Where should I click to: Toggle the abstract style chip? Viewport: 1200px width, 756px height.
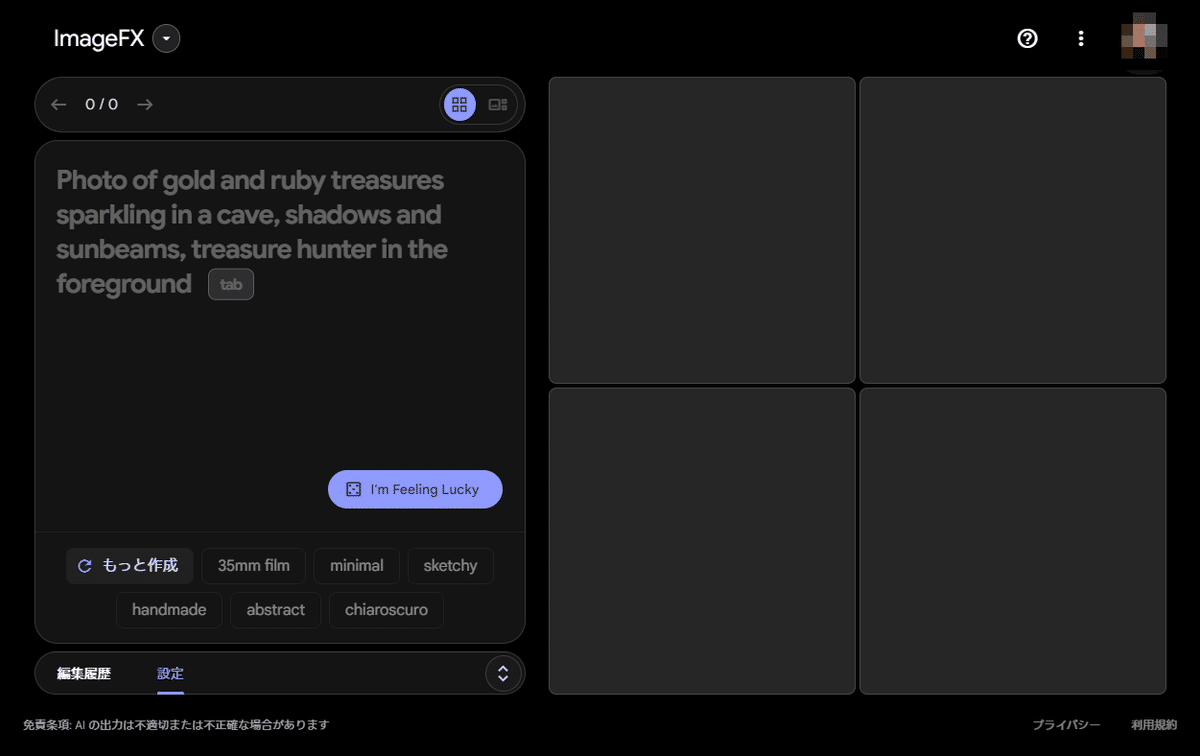pyautogui.click(x=275, y=609)
